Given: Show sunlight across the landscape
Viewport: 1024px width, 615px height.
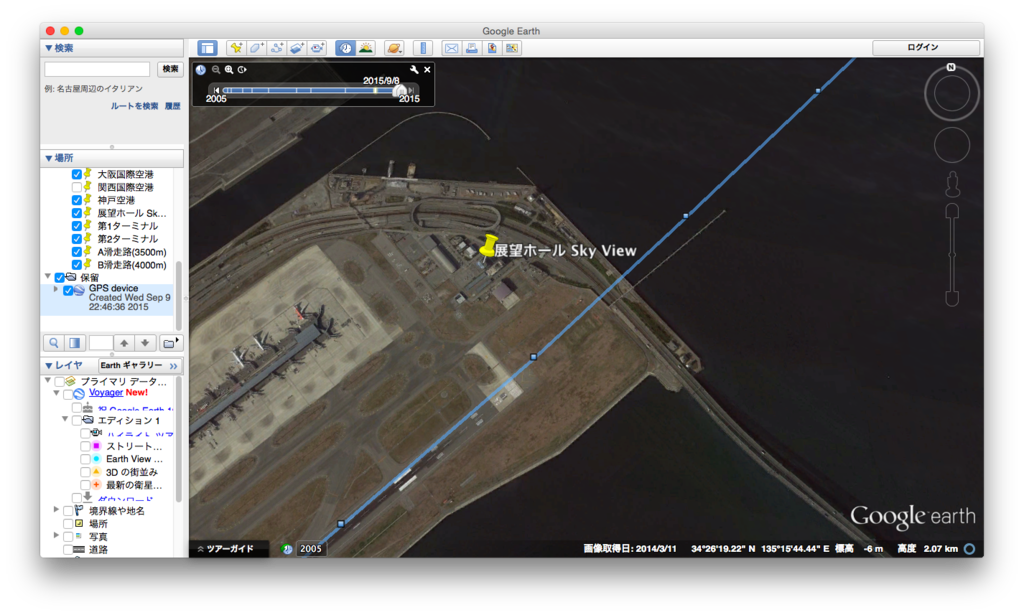Looking at the screenshot, I should pos(366,48).
